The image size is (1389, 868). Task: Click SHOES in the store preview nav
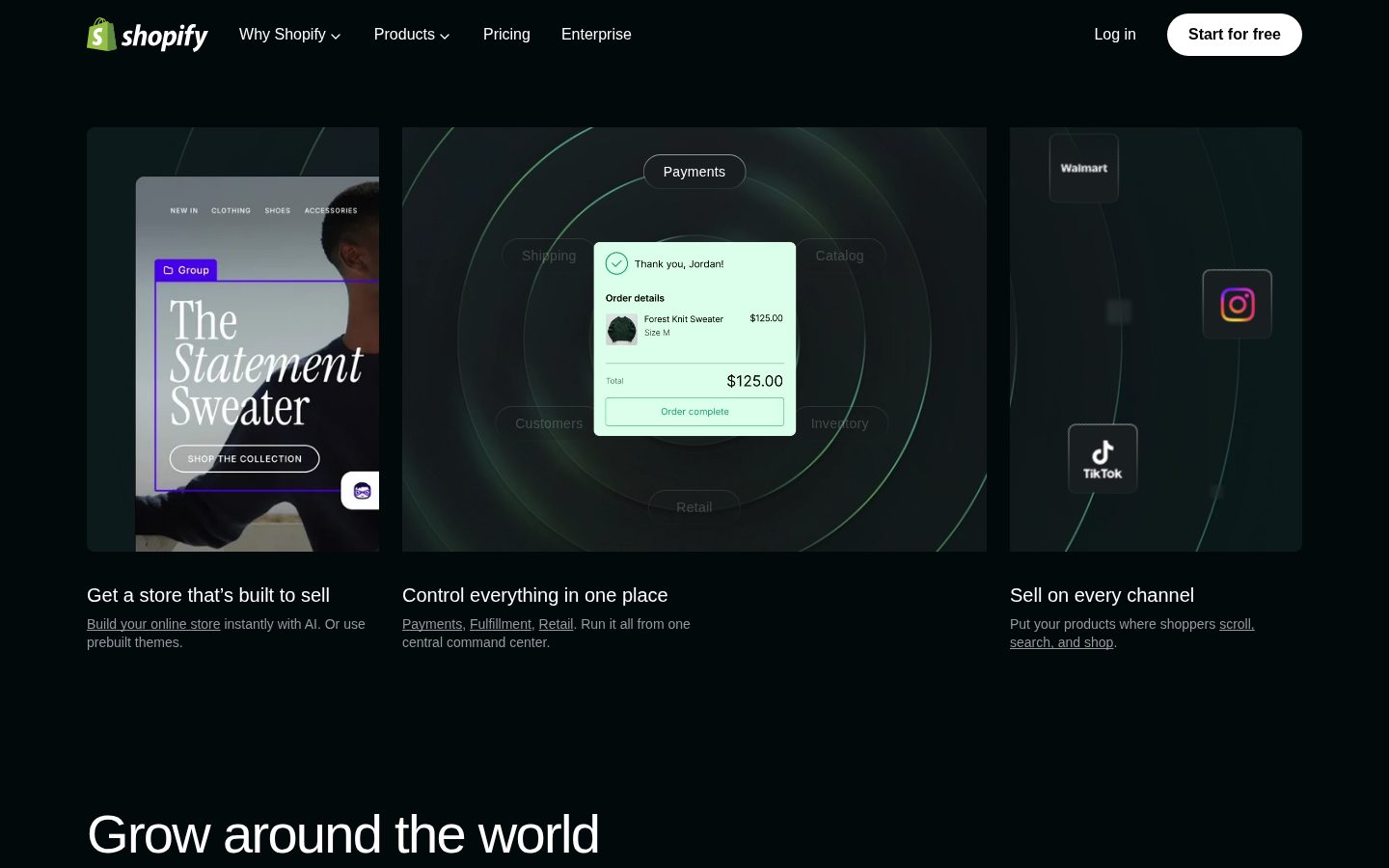point(278,210)
